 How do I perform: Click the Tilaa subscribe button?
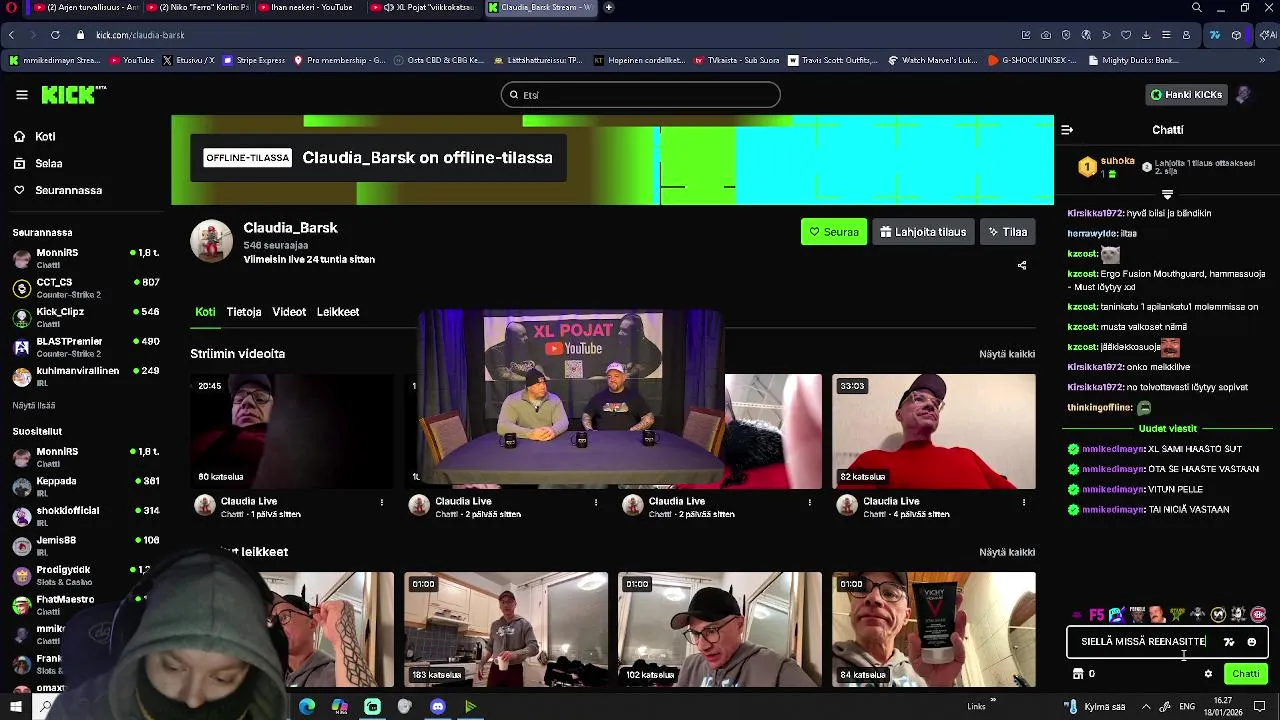click(1007, 232)
